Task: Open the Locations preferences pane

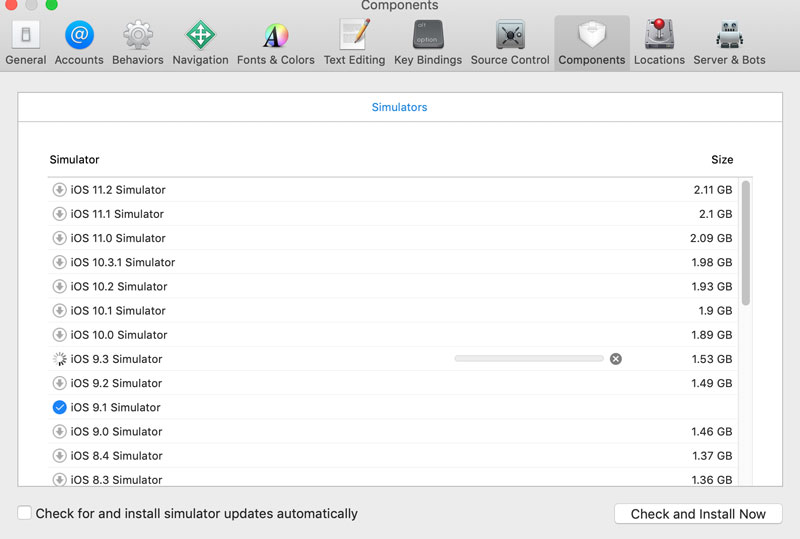Action: tap(659, 43)
